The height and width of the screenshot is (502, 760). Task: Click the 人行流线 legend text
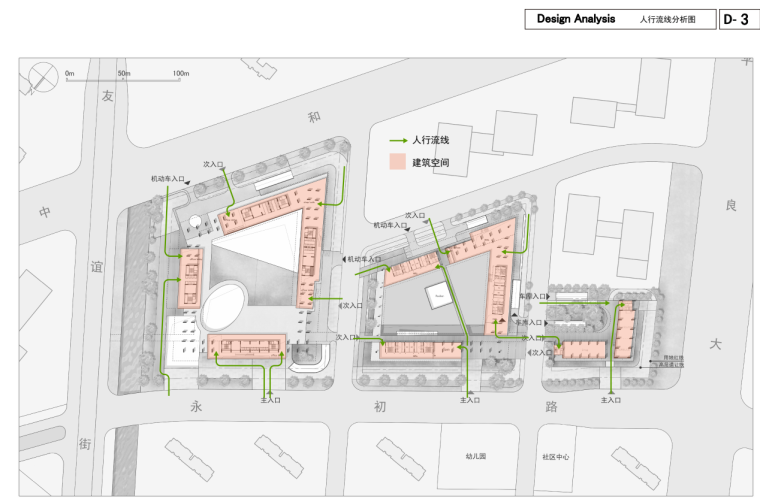pyautogui.click(x=431, y=141)
